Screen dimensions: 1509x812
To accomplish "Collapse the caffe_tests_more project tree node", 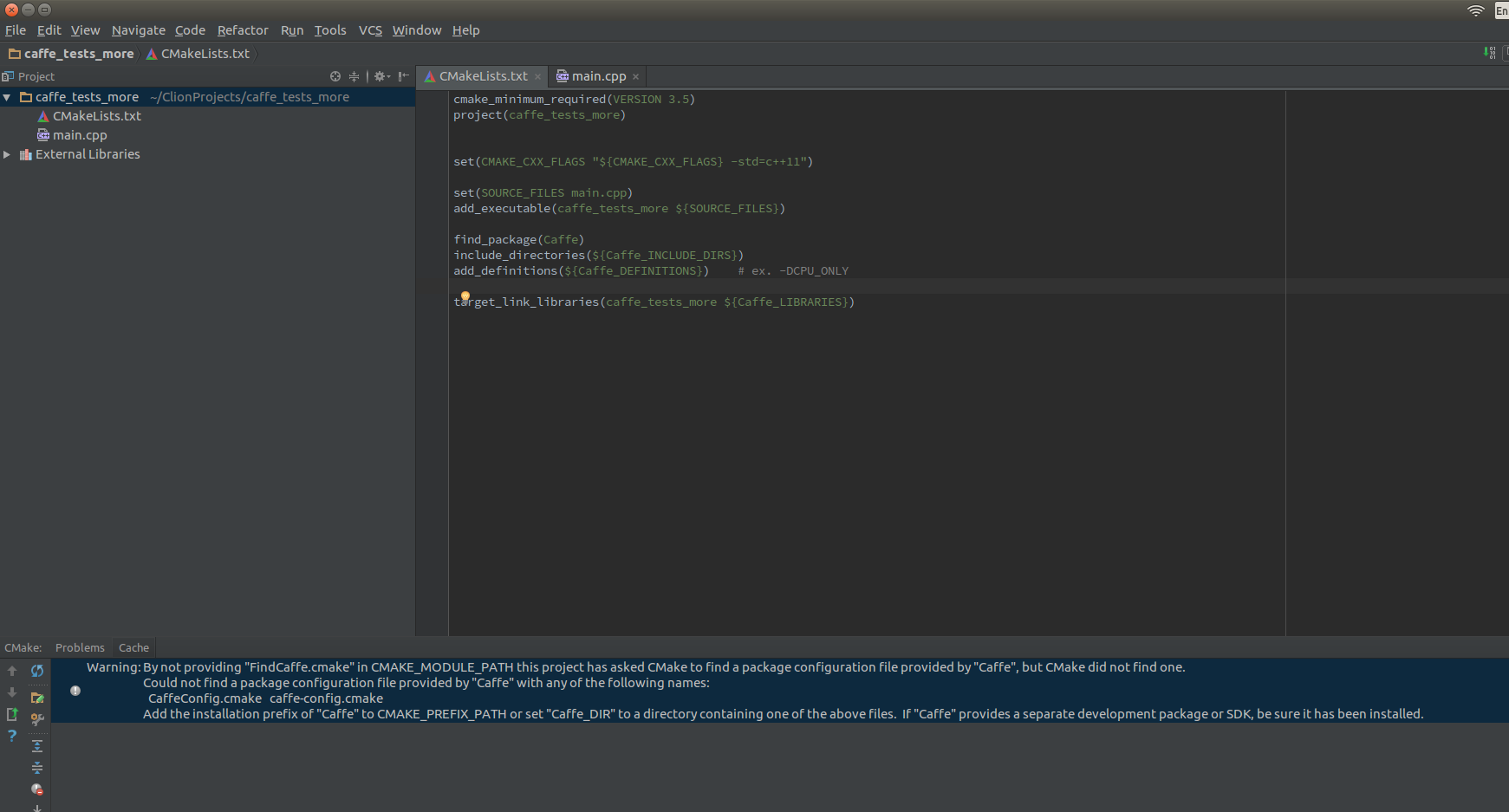I will tap(7, 97).
